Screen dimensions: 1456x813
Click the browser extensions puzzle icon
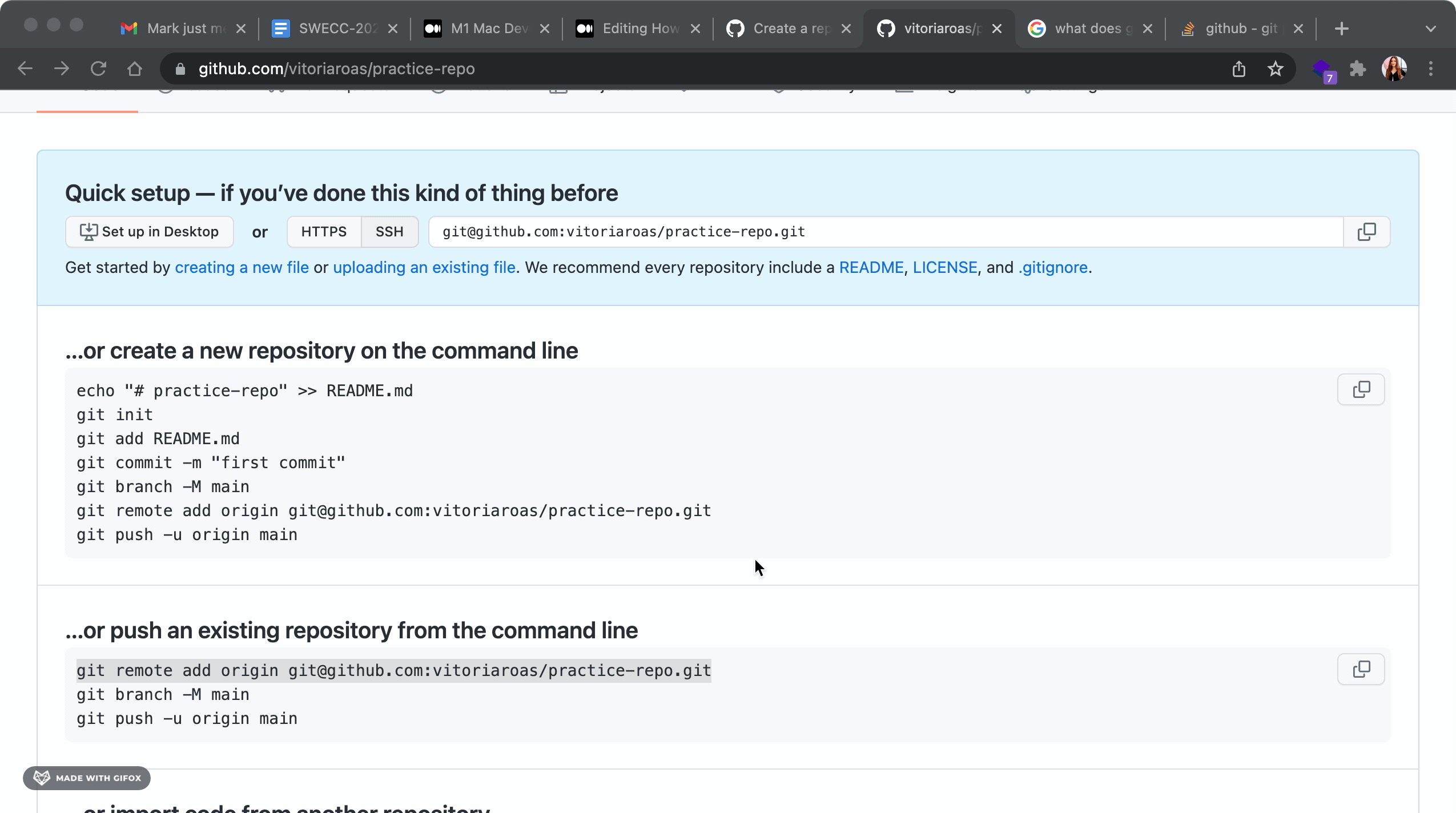1357,68
